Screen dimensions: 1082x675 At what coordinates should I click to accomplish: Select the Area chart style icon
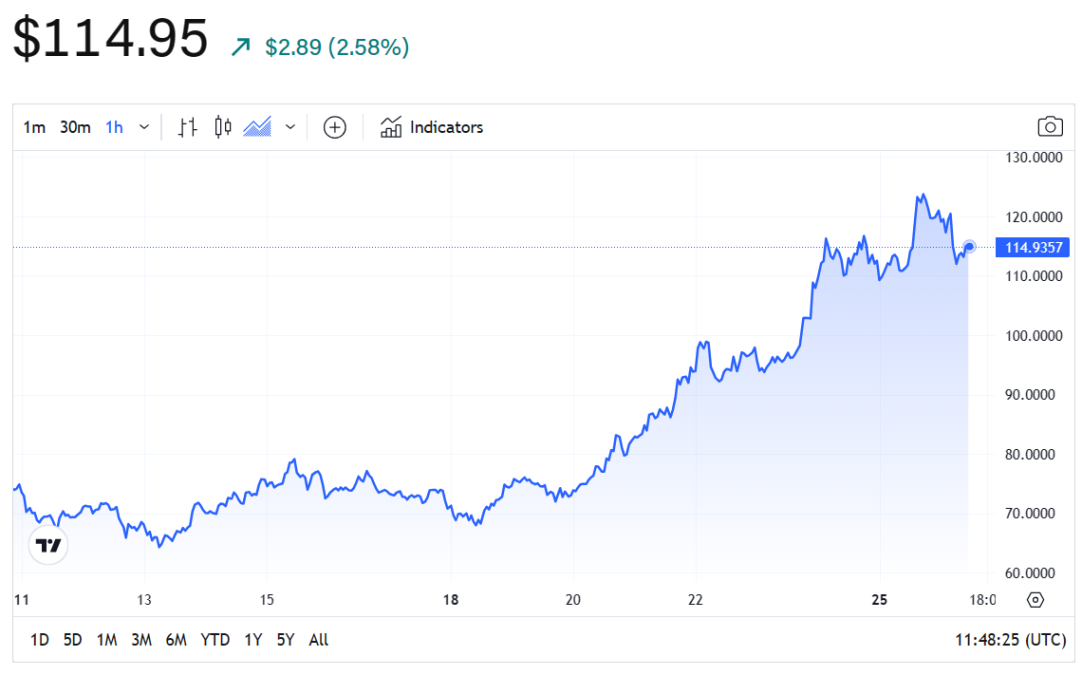[258, 127]
